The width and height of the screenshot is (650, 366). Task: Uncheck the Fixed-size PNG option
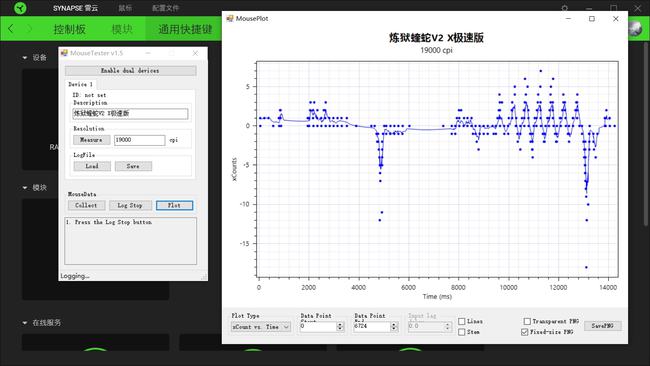(x=524, y=332)
